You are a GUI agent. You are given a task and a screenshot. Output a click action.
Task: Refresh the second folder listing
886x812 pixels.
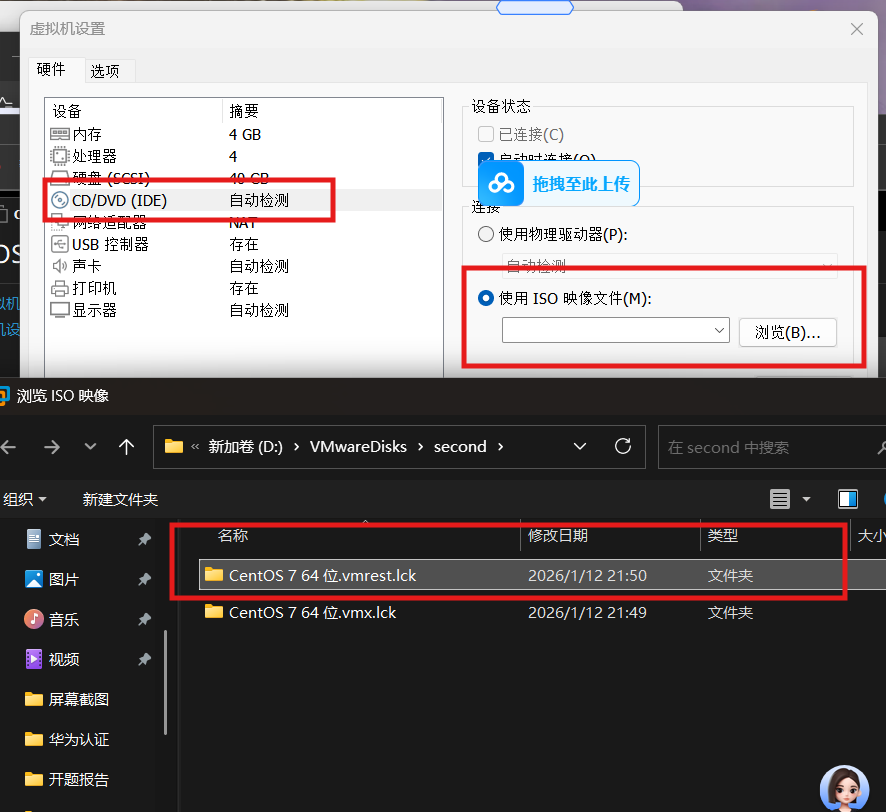623,446
